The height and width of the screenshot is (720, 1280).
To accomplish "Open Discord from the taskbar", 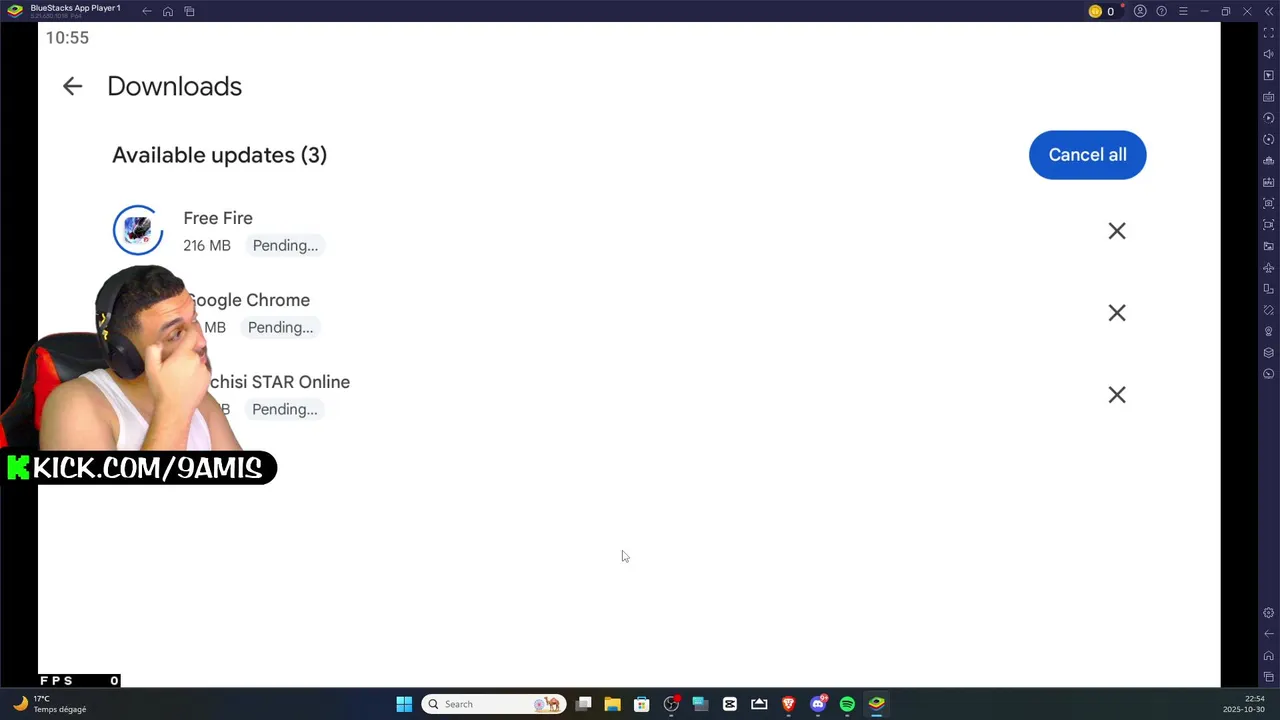I will tap(818, 704).
